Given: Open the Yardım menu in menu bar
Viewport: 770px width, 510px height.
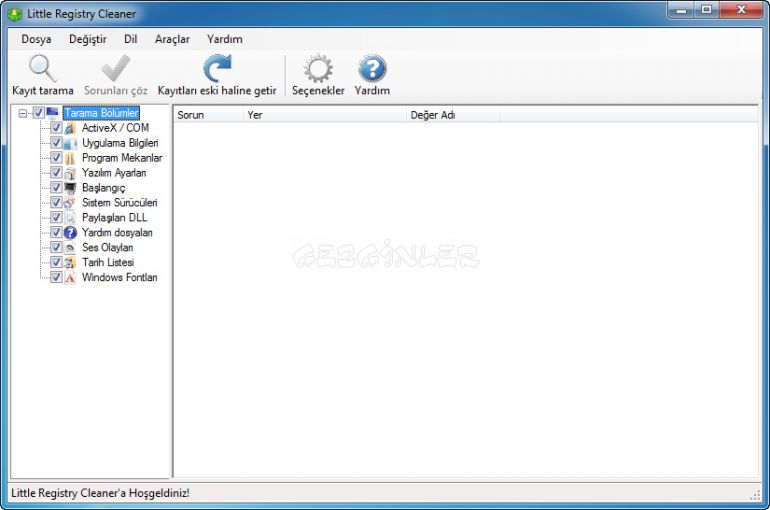Looking at the screenshot, I should (x=224, y=39).
